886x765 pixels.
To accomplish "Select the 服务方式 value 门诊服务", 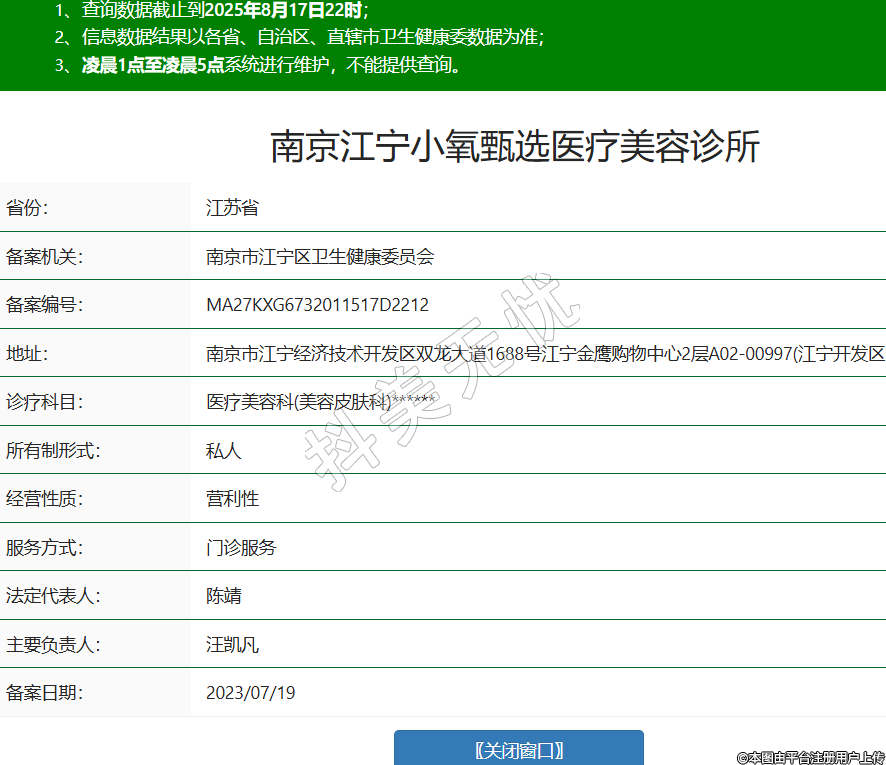I will click(241, 547).
